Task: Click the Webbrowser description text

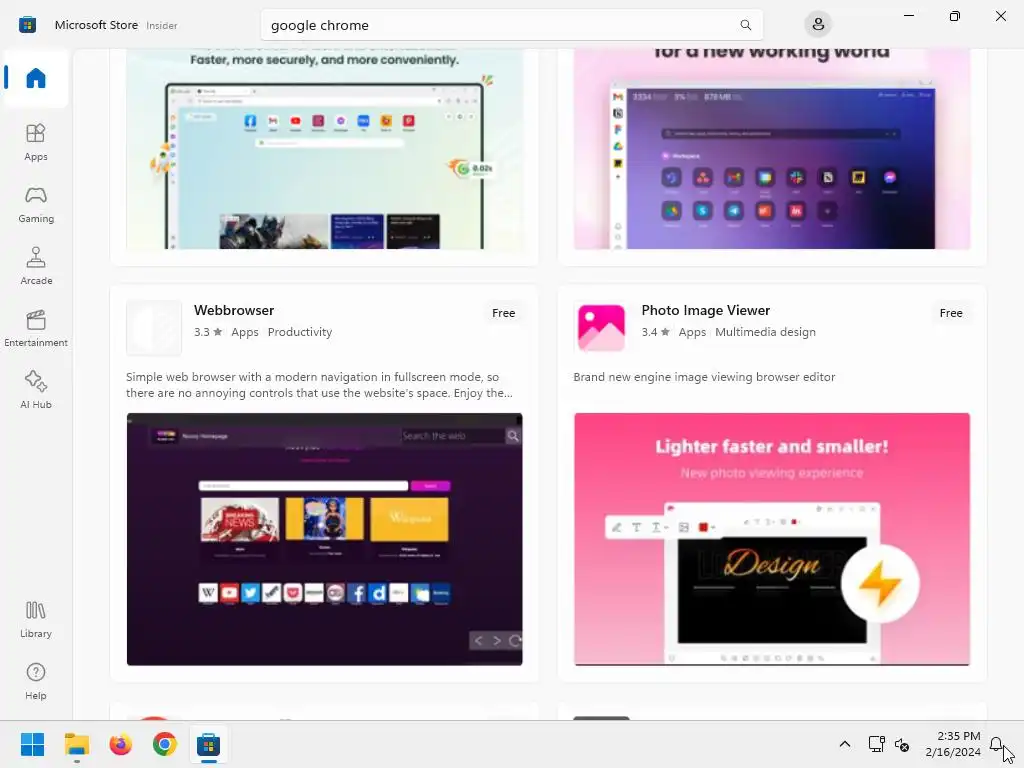Action: click(319, 385)
